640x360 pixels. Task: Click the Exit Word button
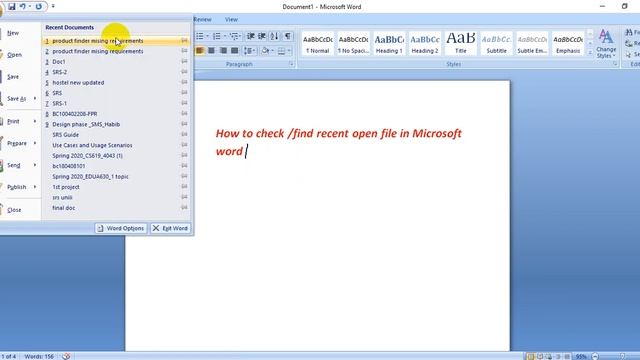[x=171, y=228]
